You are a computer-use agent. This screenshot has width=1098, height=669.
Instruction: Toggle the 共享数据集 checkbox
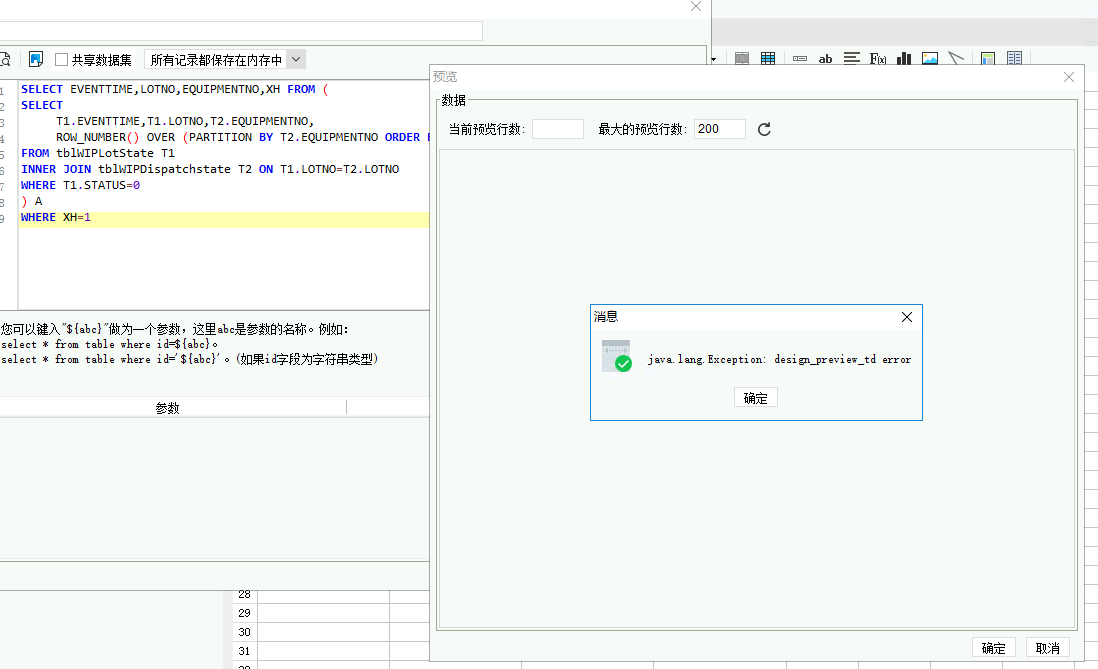[x=62, y=60]
